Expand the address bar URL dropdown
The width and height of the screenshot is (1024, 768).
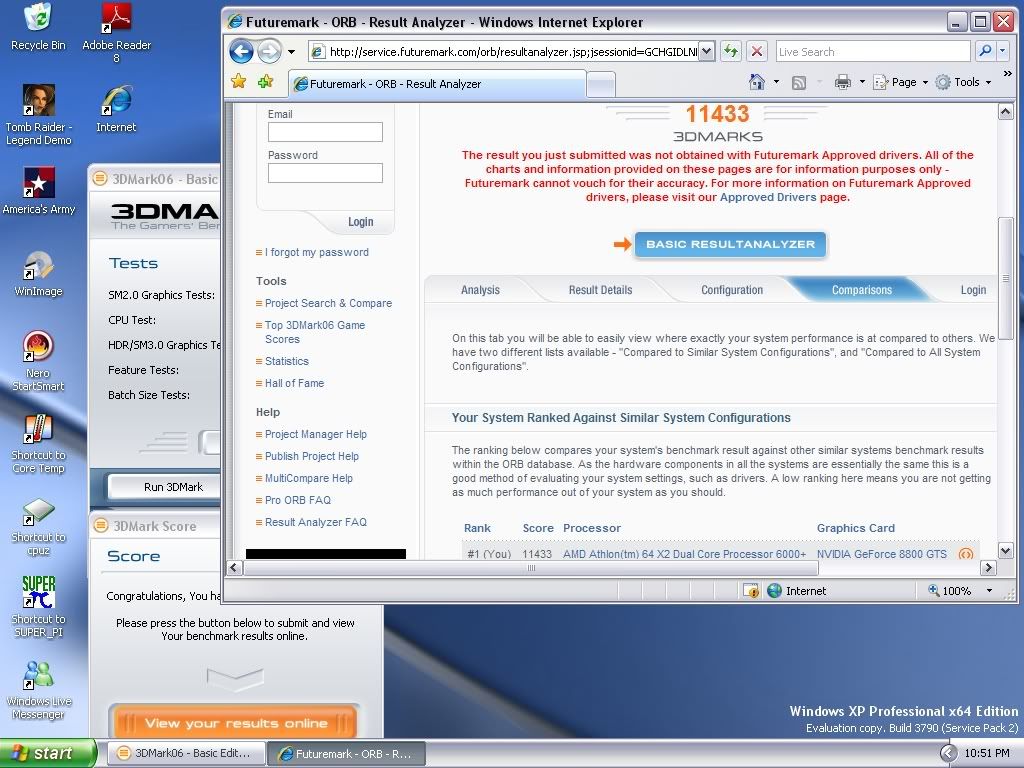coord(707,51)
